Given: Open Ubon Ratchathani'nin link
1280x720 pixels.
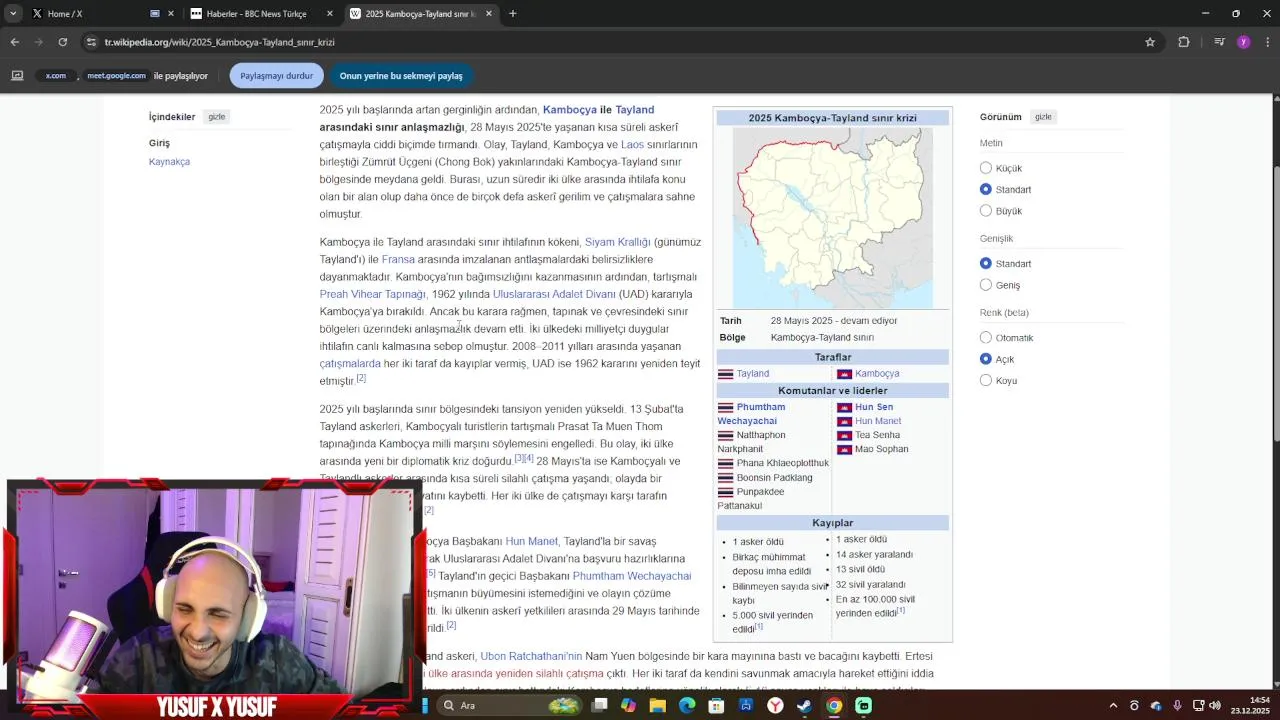Looking at the screenshot, I should pyautogui.click(x=531, y=656).
